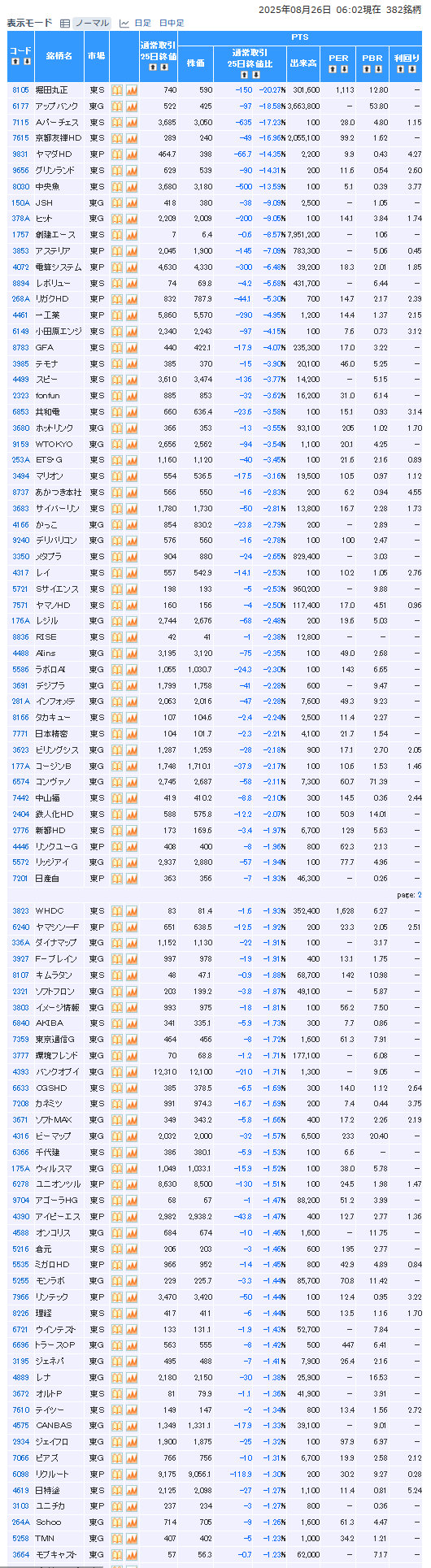Viewport: 431px width, 1568px height.
Task: Open book icon for 日産自 row
Action: coord(116,879)
